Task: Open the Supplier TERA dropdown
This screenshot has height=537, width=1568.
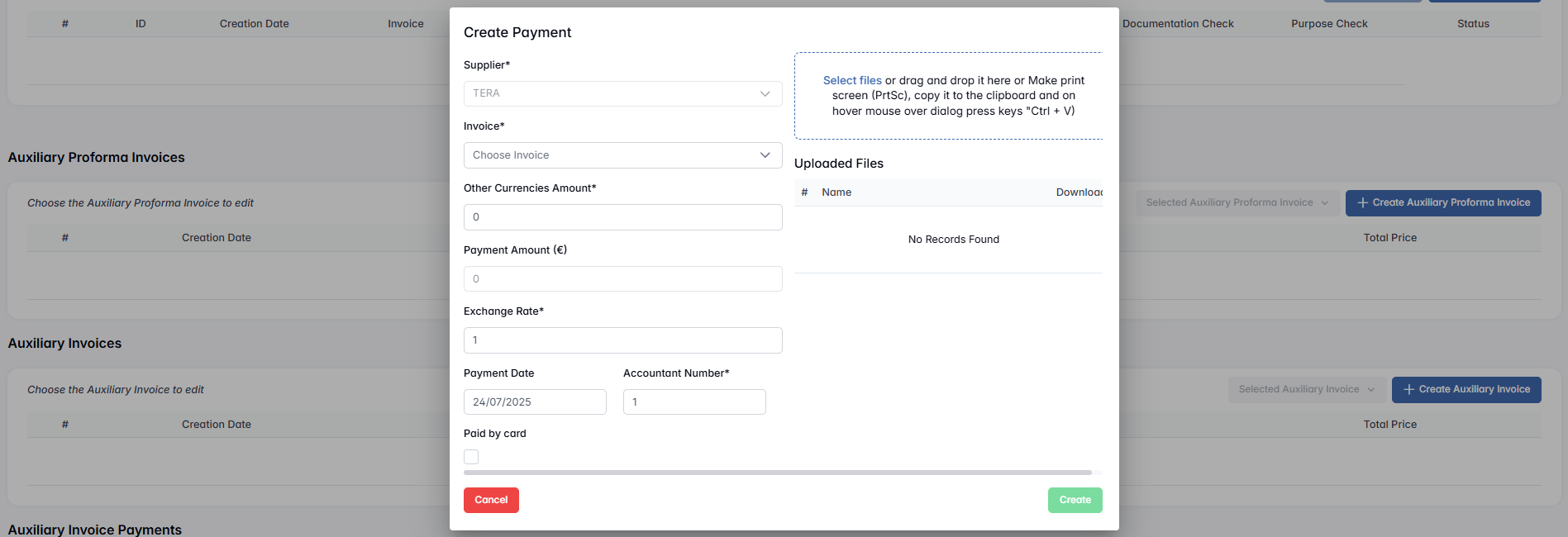Action: pyautogui.click(x=612, y=93)
